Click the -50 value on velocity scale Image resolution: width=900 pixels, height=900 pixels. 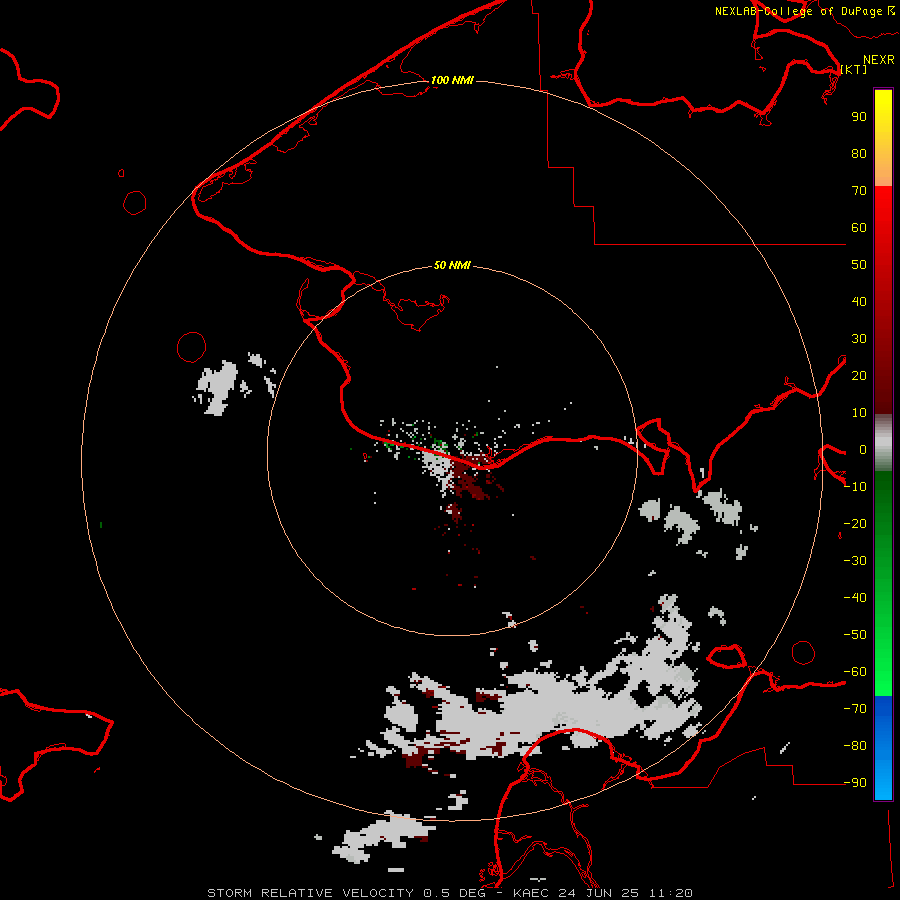pos(855,635)
